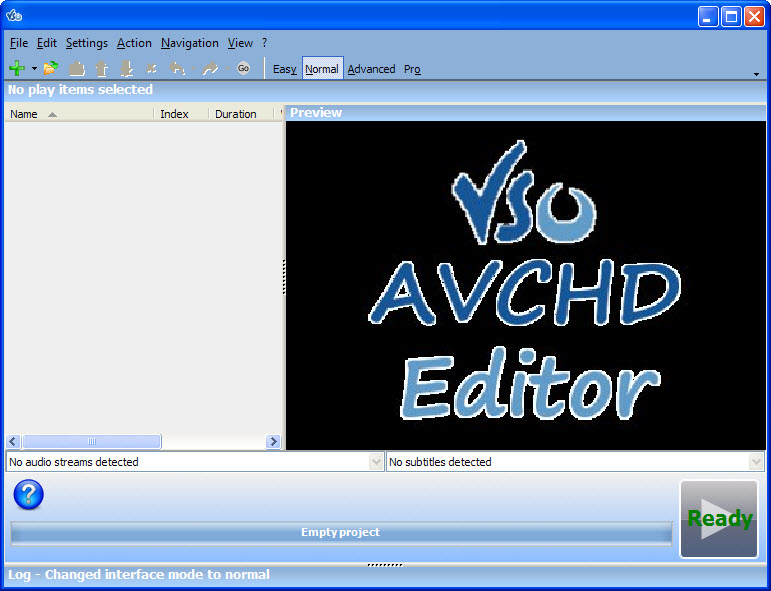Click the 'No play items selected' label
The image size is (771, 591).
(x=80, y=89)
